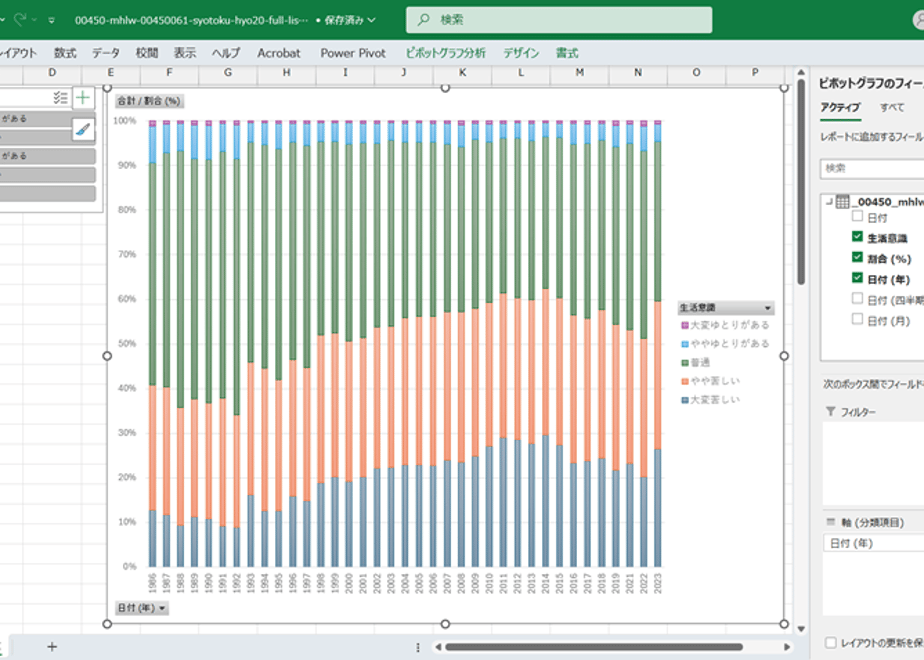Switch to すべて tab in field pane
This screenshot has height=660, width=924.
892,107
